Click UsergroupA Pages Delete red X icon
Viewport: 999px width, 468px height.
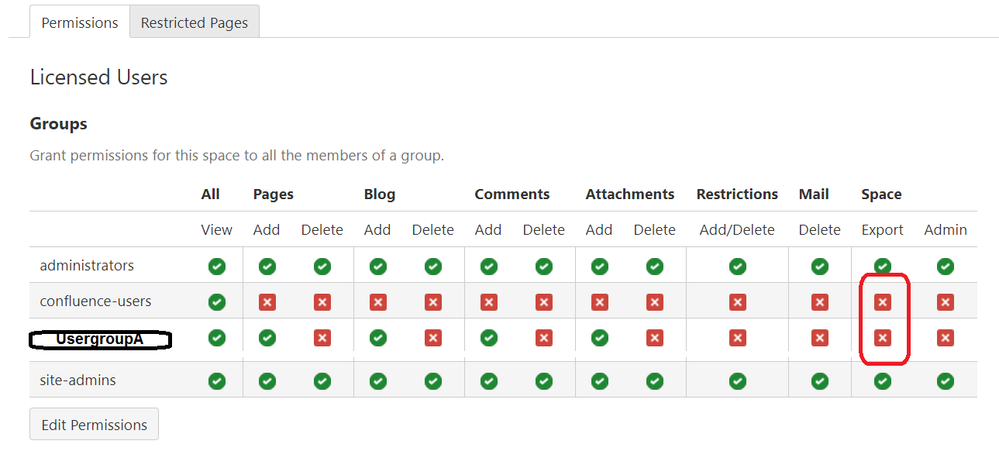pos(322,338)
